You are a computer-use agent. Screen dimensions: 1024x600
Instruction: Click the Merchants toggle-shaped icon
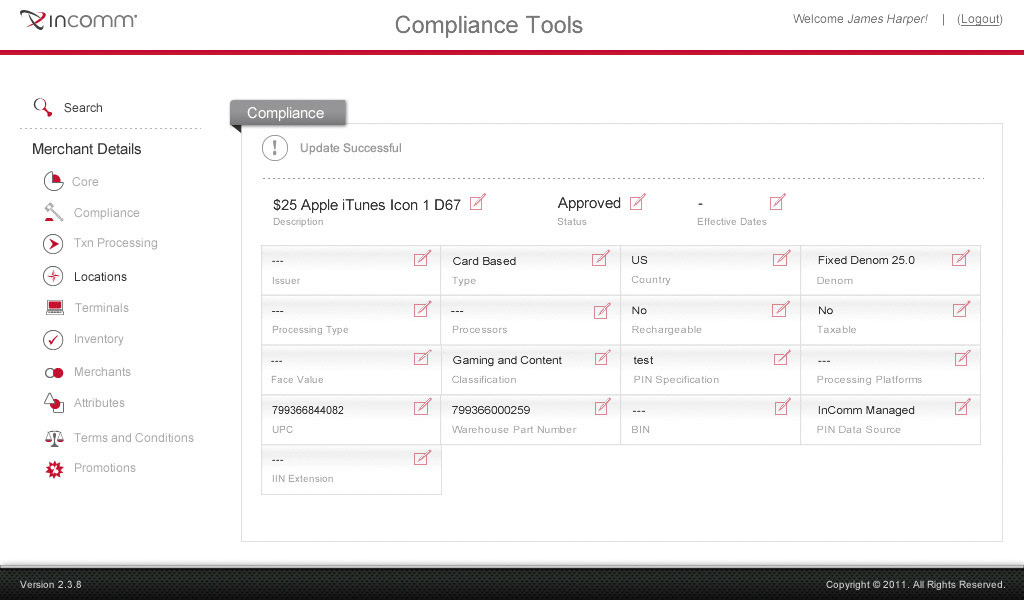(54, 373)
